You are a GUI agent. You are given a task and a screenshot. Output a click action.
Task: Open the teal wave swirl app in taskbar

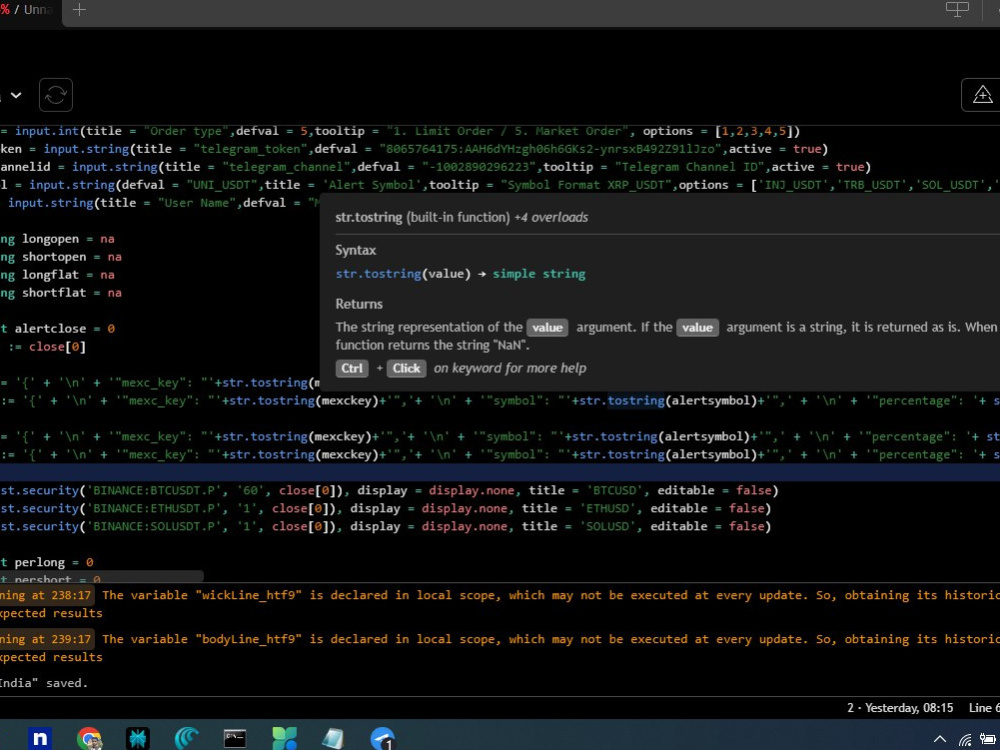coord(186,739)
